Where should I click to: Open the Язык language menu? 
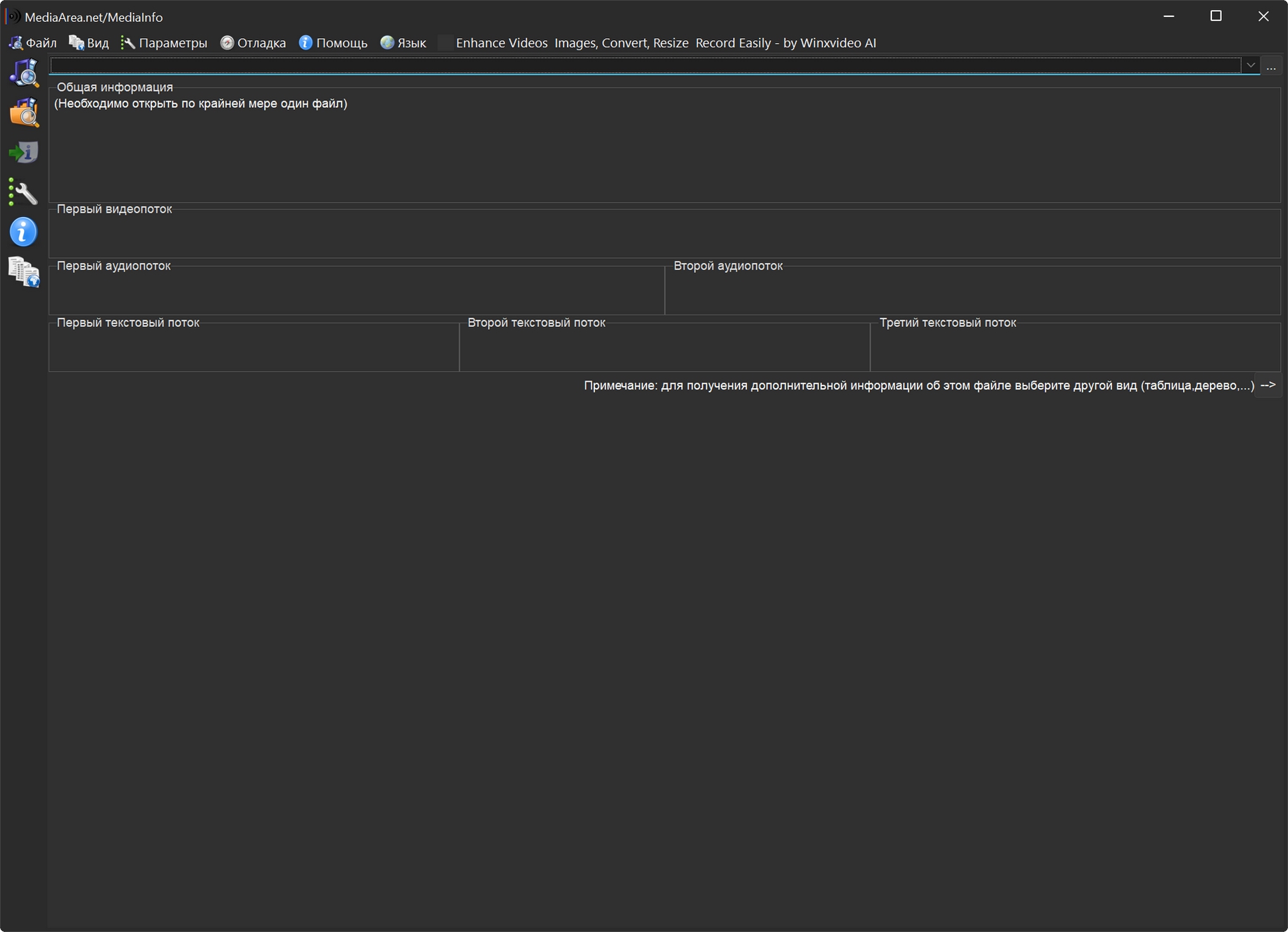coord(404,43)
